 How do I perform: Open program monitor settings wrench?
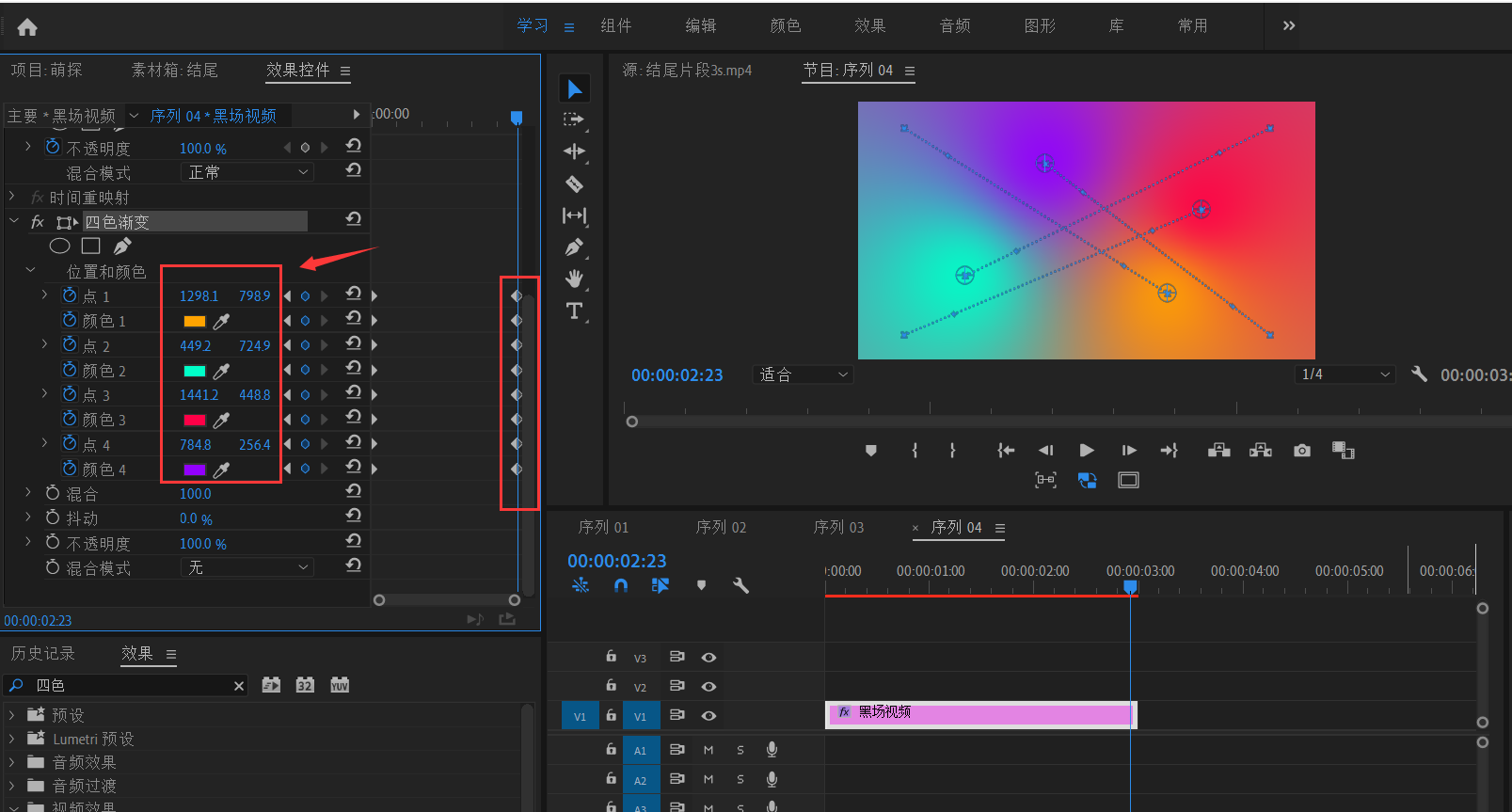[1419, 374]
